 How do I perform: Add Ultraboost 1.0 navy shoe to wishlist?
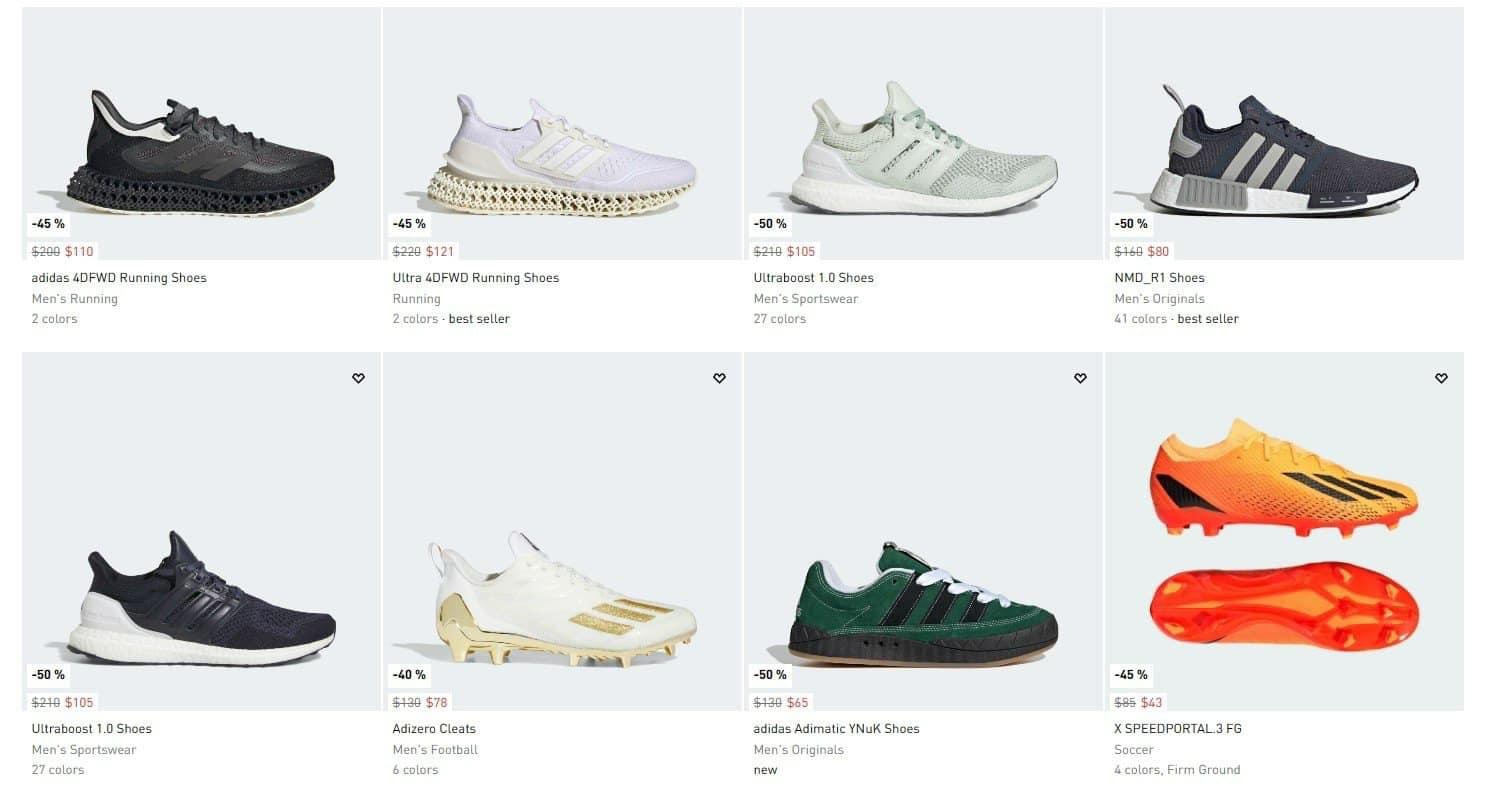358,378
